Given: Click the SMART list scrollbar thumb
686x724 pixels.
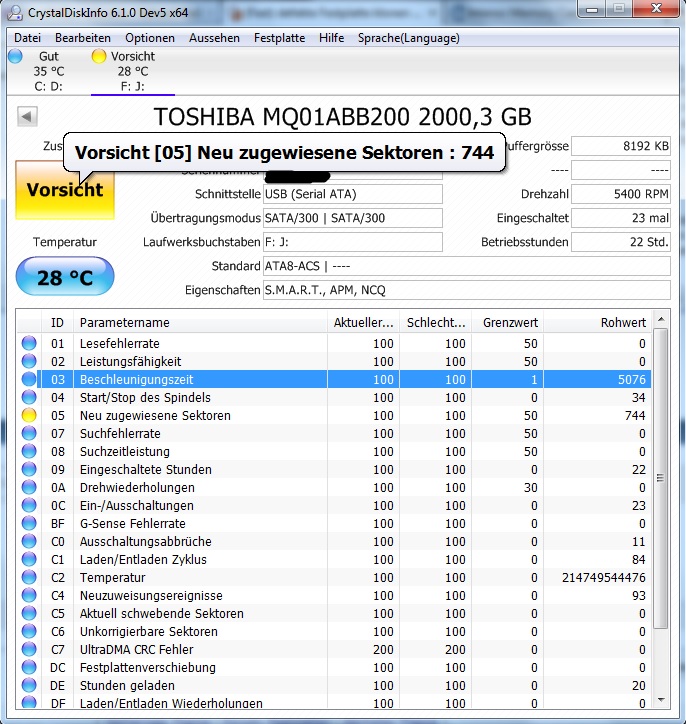Looking at the screenshot, I should click(661, 478).
